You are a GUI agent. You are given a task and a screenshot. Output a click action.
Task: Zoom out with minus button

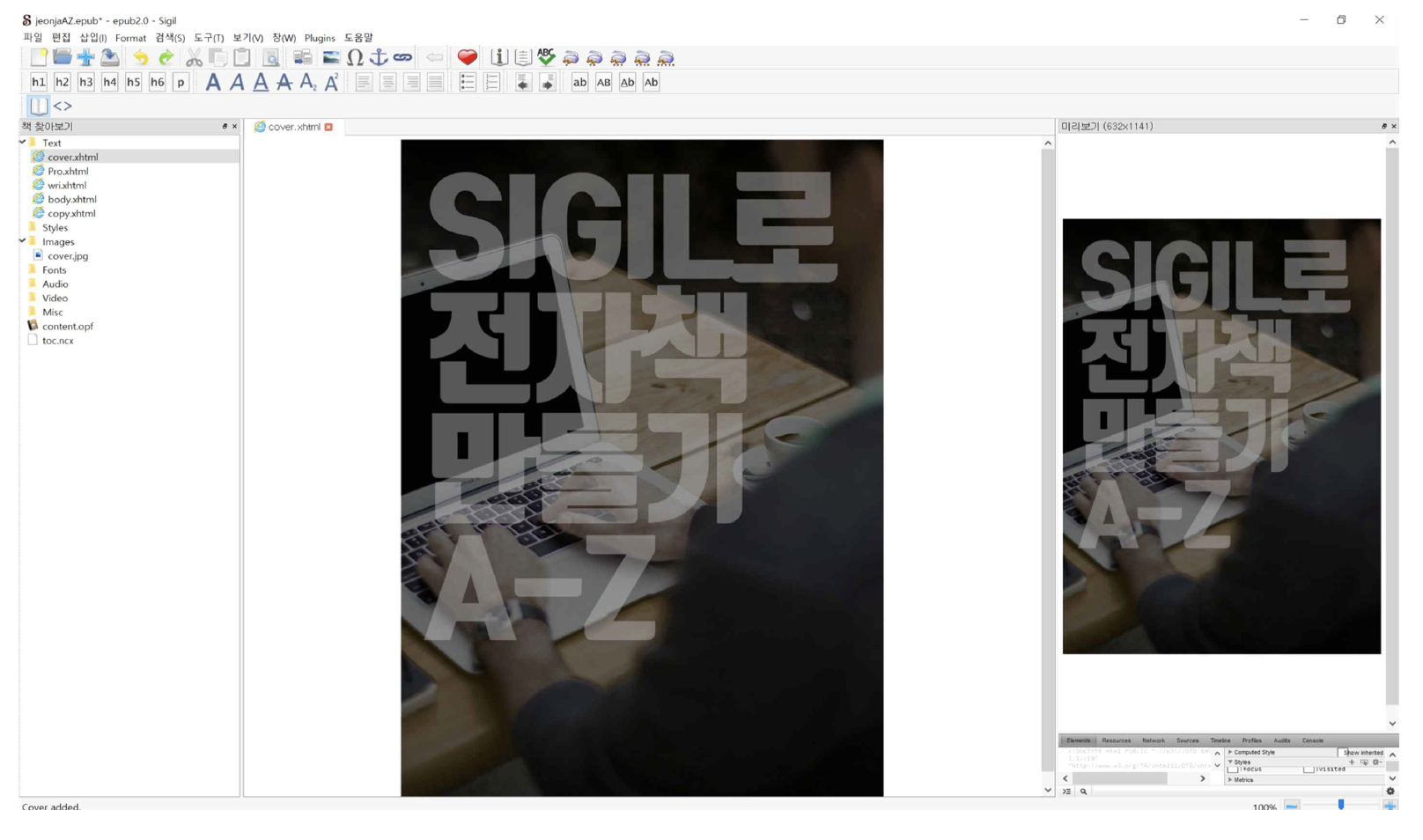1292,805
